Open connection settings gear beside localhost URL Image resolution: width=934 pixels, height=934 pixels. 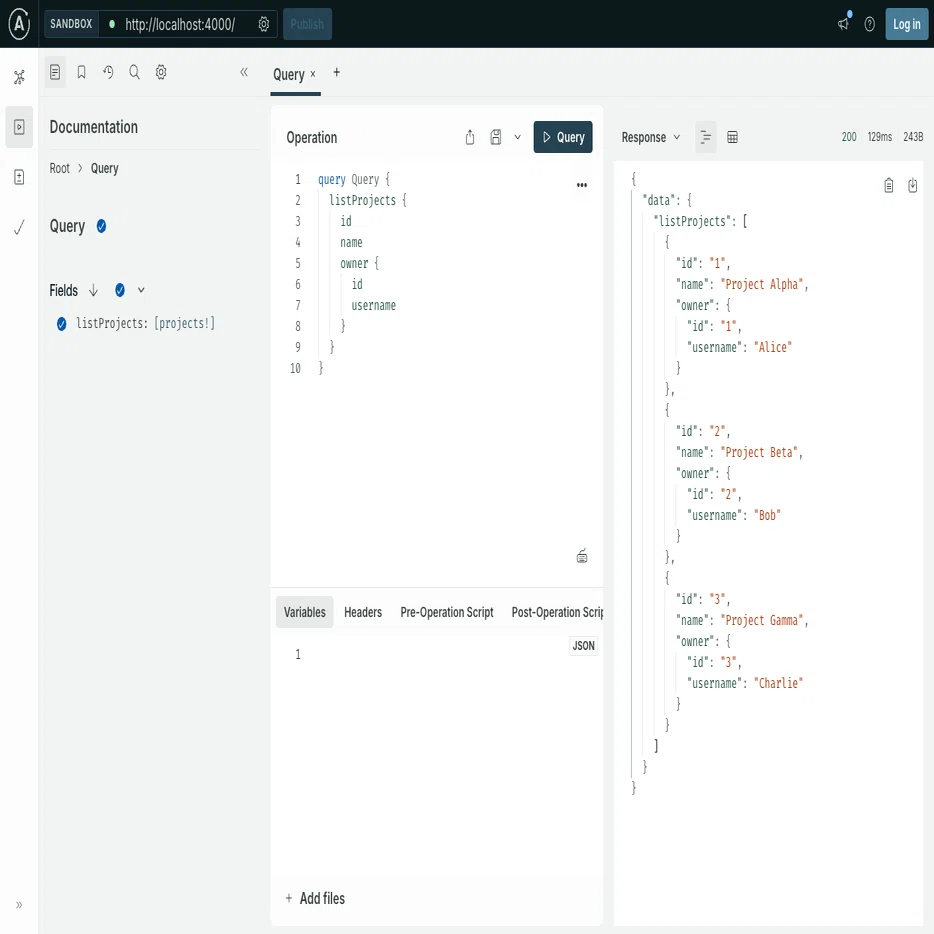pos(264,24)
